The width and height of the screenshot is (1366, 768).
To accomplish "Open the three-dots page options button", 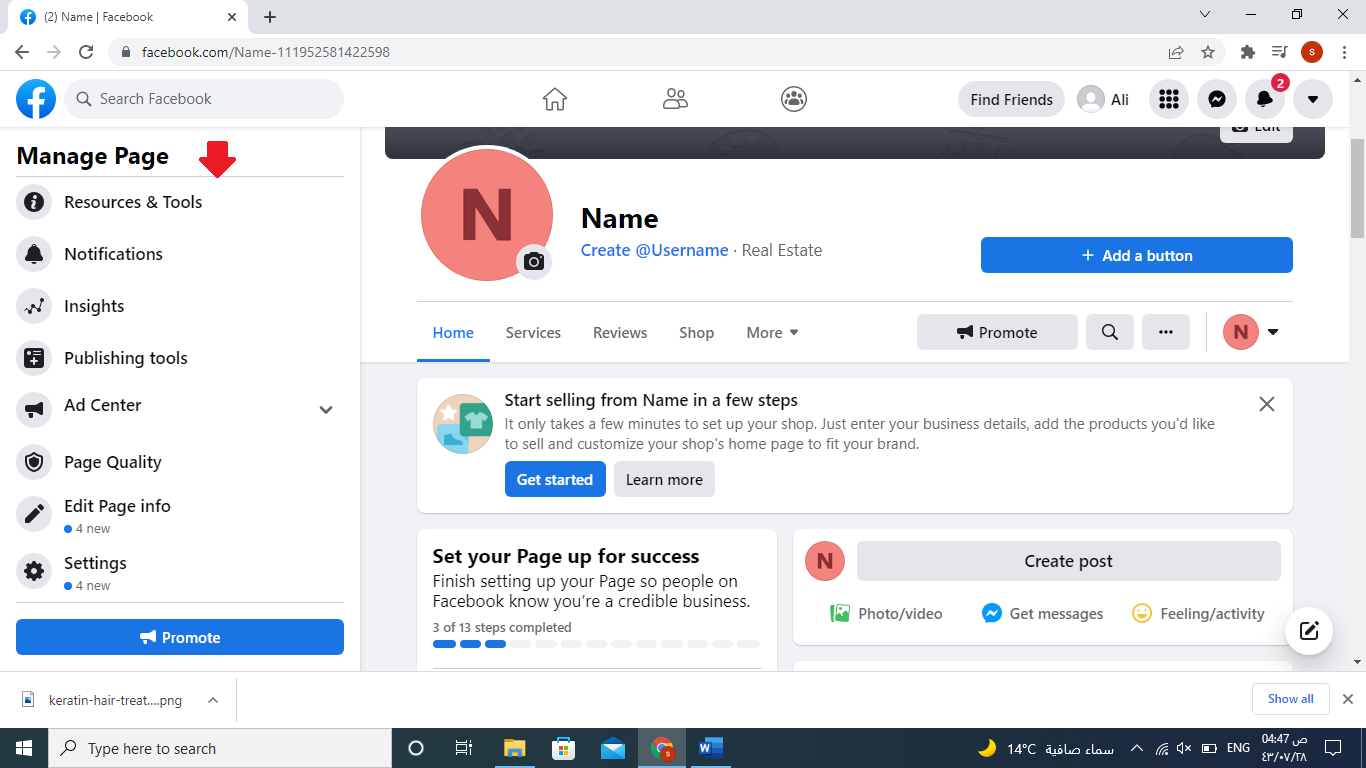I will [x=1166, y=332].
